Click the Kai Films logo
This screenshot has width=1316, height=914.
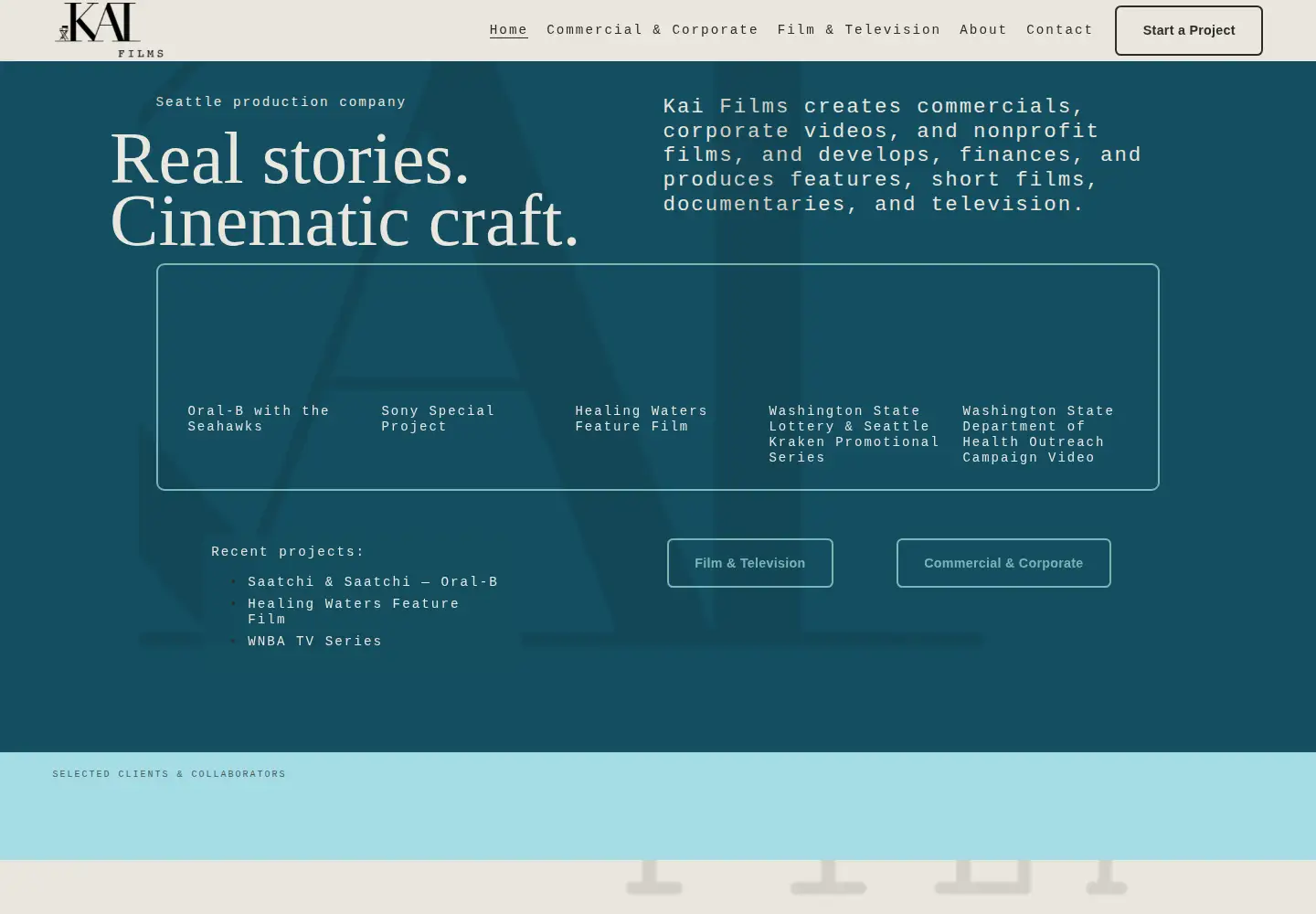[110, 30]
